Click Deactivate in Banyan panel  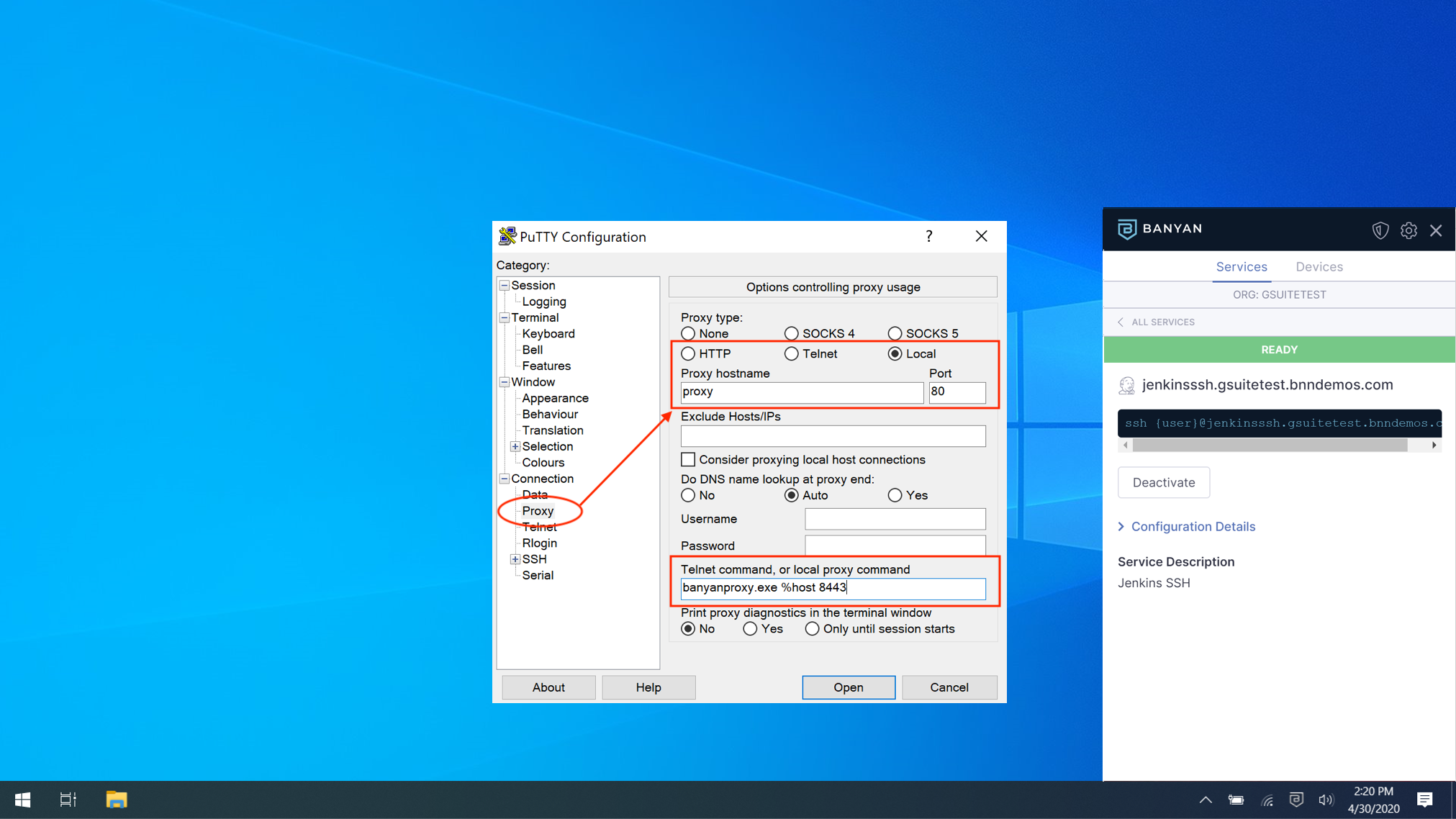[x=1164, y=482]
